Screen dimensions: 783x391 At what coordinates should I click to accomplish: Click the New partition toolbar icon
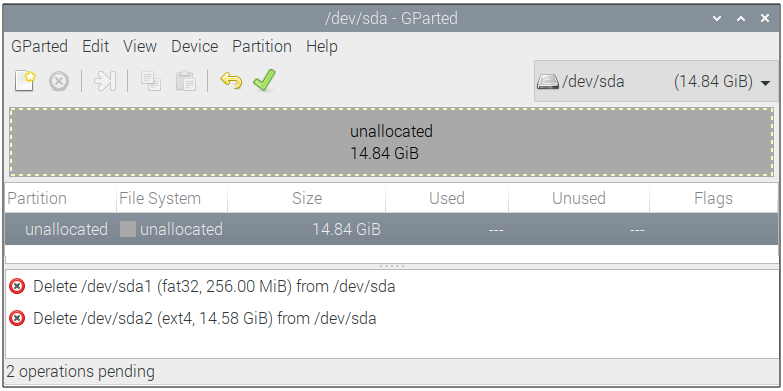point(25,81)
